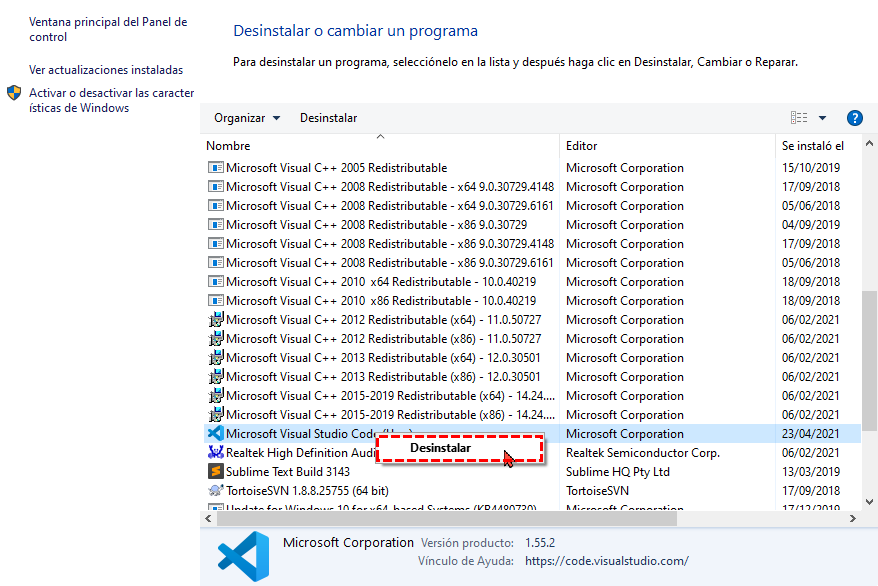Click Realtek Semiconductor Corp. editor cell
The width and height of the screenshot is (878, 586).
pos(643,453)
